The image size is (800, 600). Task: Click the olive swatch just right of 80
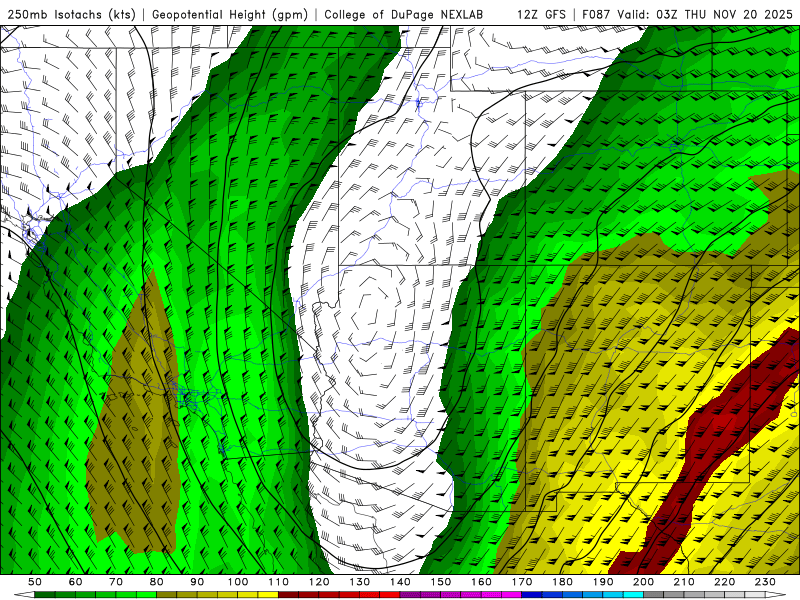tap(166, 595)
